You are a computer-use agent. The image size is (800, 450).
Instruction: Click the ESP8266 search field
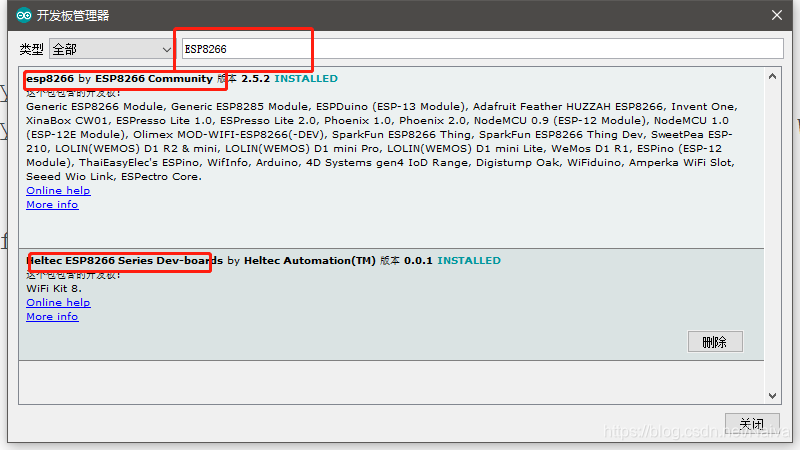483,49
